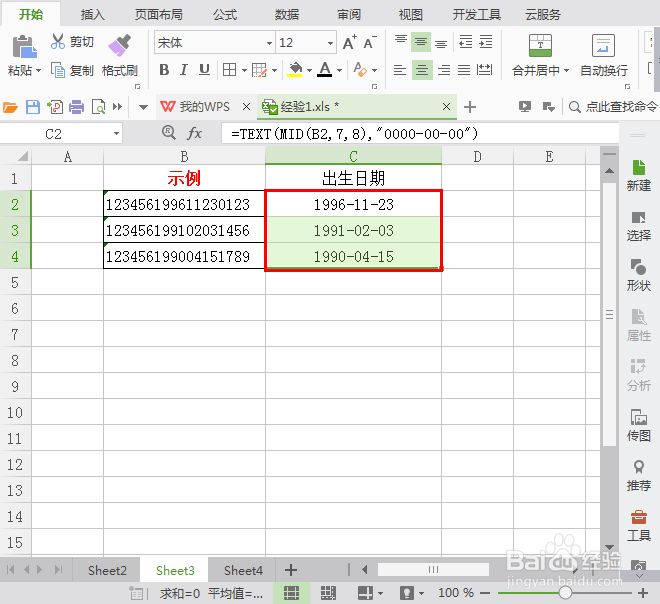This screenshot has height=604, width=660.
Task: Save the workbook with disk icon
Action: coord(33,107)
